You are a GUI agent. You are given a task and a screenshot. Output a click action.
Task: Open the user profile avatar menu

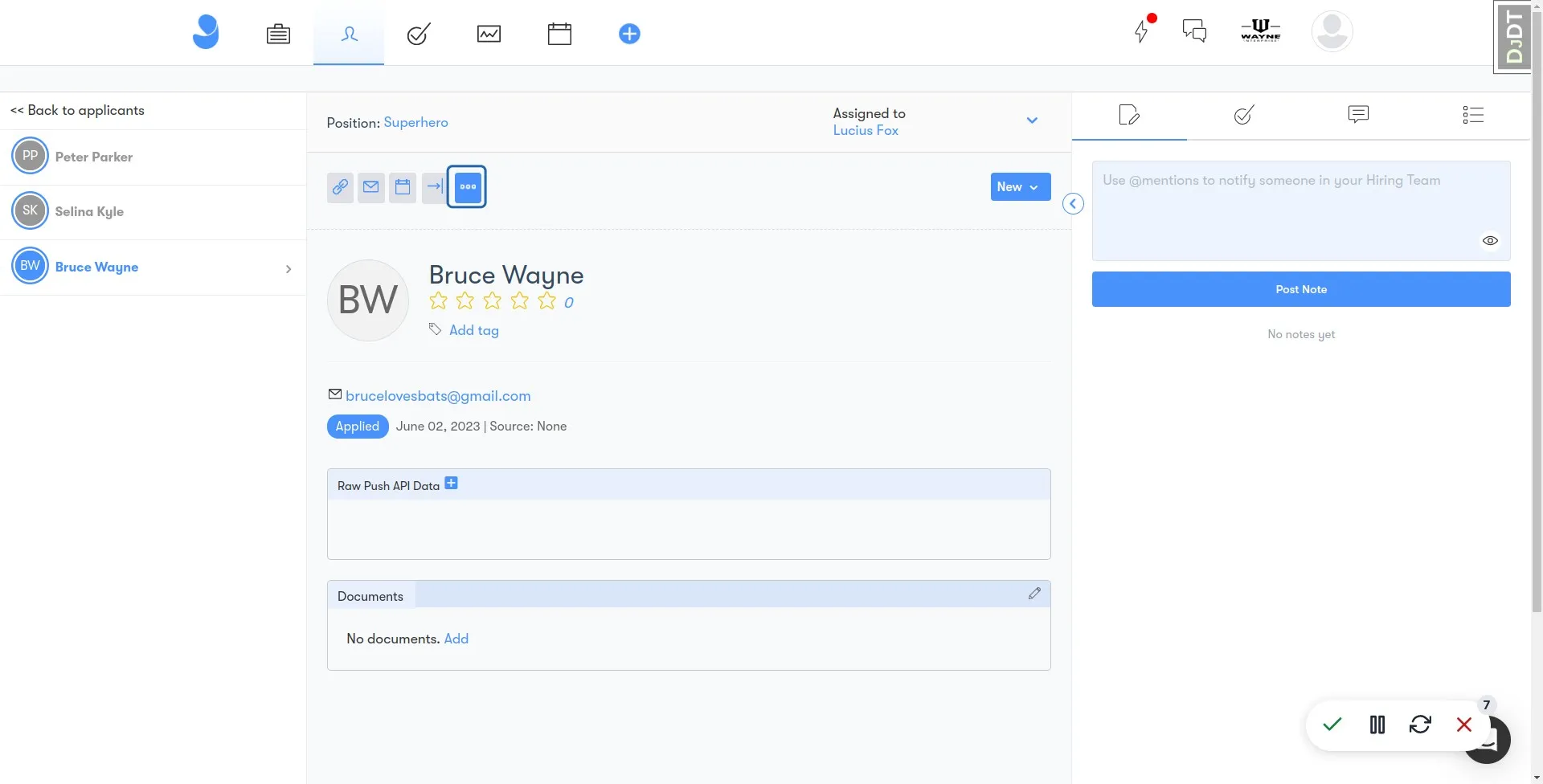[1332, 31]
